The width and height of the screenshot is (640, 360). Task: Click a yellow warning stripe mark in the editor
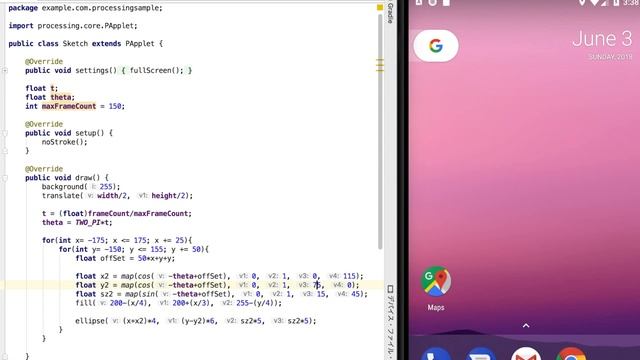pyautogui.click(x=380, y=65)
